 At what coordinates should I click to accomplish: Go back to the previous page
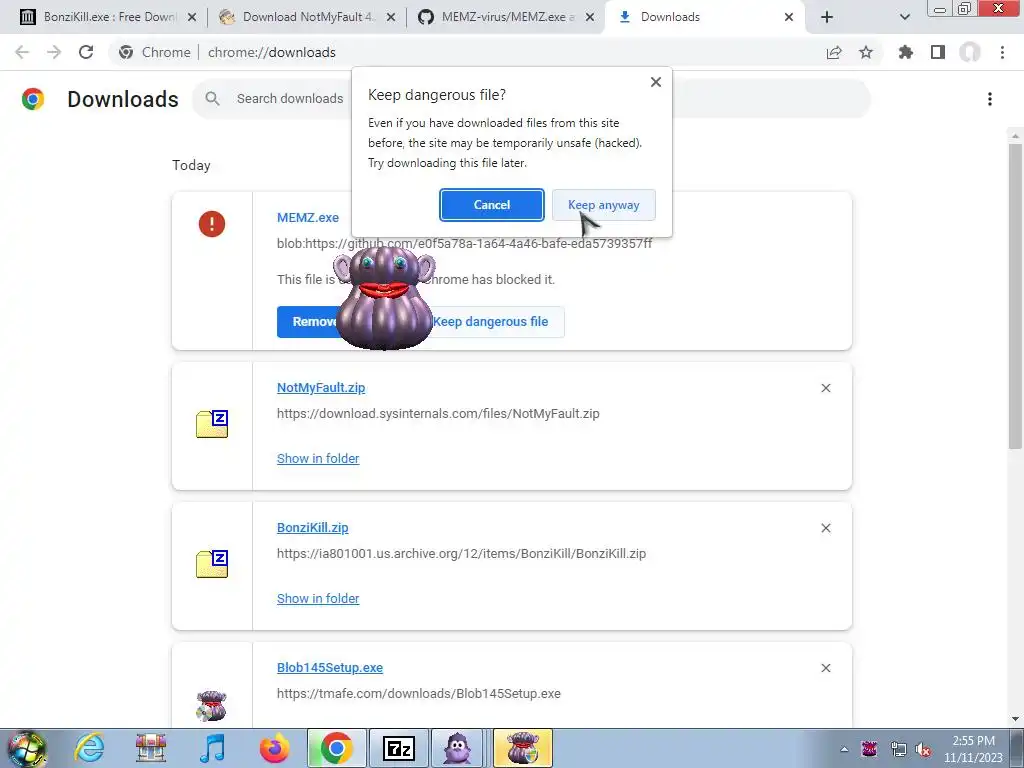tap(22, 52)
